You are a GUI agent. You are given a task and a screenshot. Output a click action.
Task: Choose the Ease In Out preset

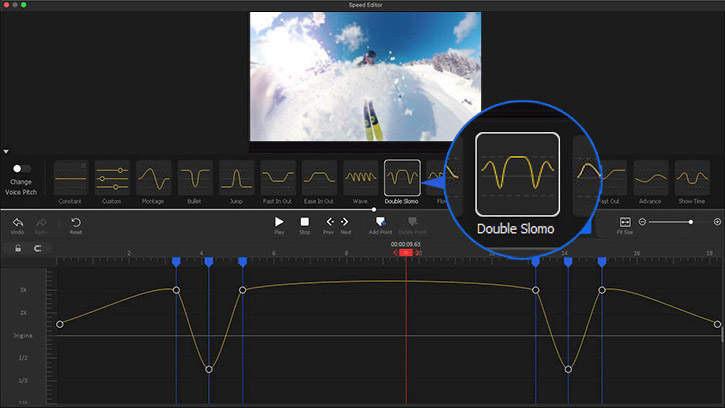coord(319,178)
